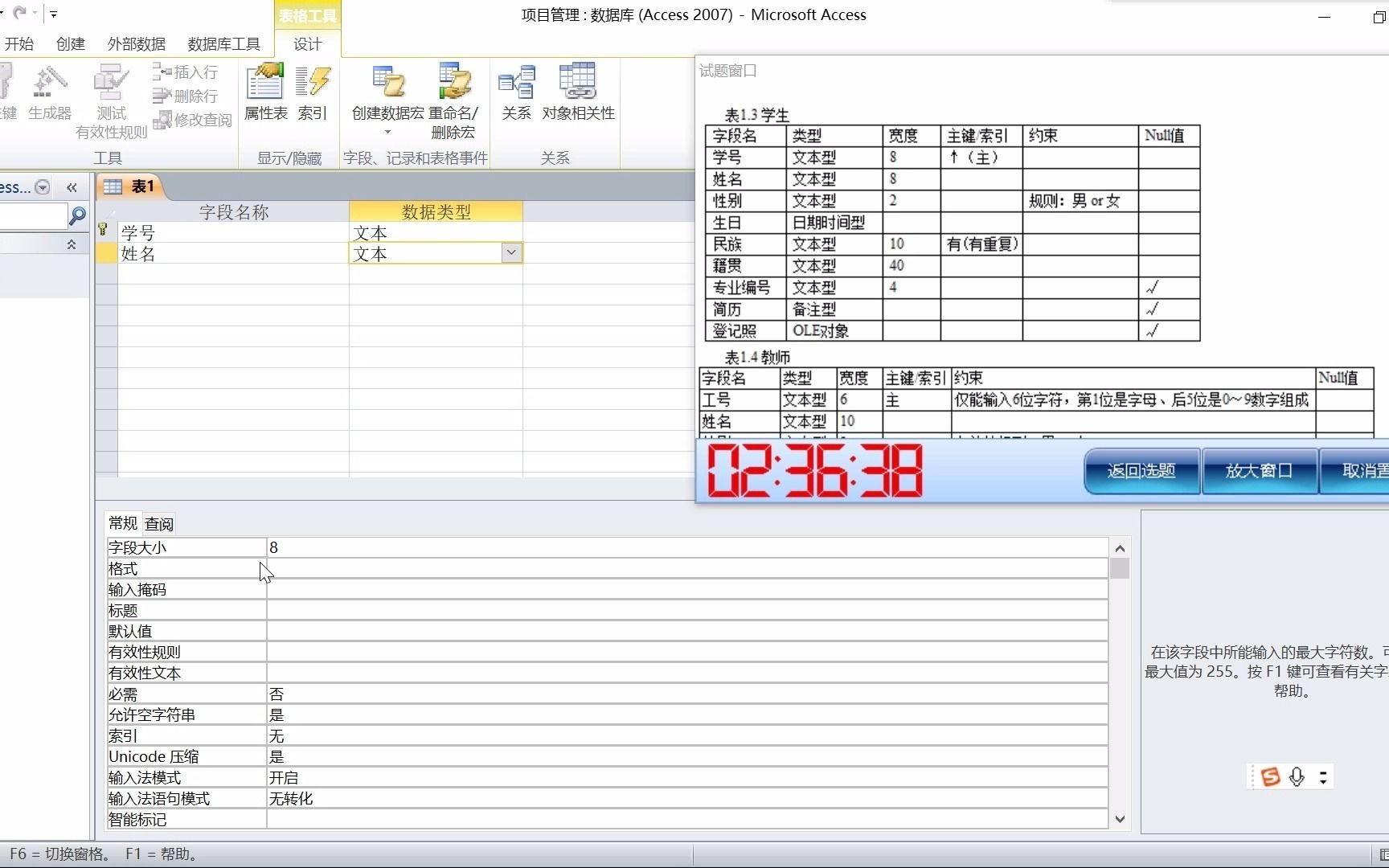Click the Redo arrow in Quick Access Toolbar
1389x868 pixels.
tap(20, 13)
